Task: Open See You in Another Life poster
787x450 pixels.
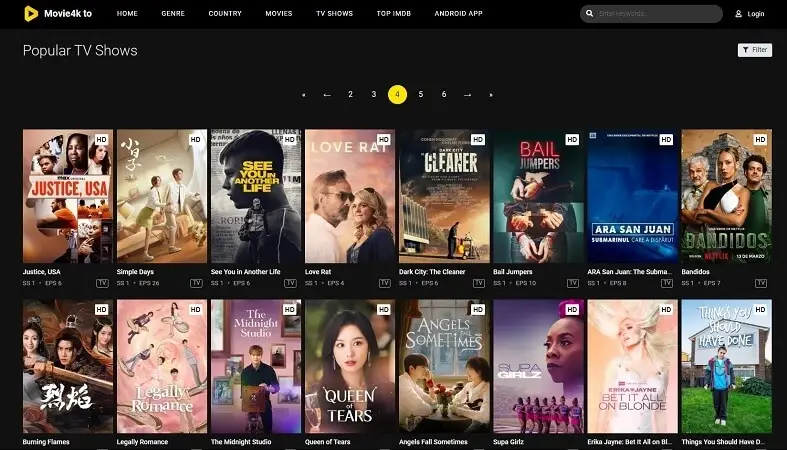Action: point(256,196)
